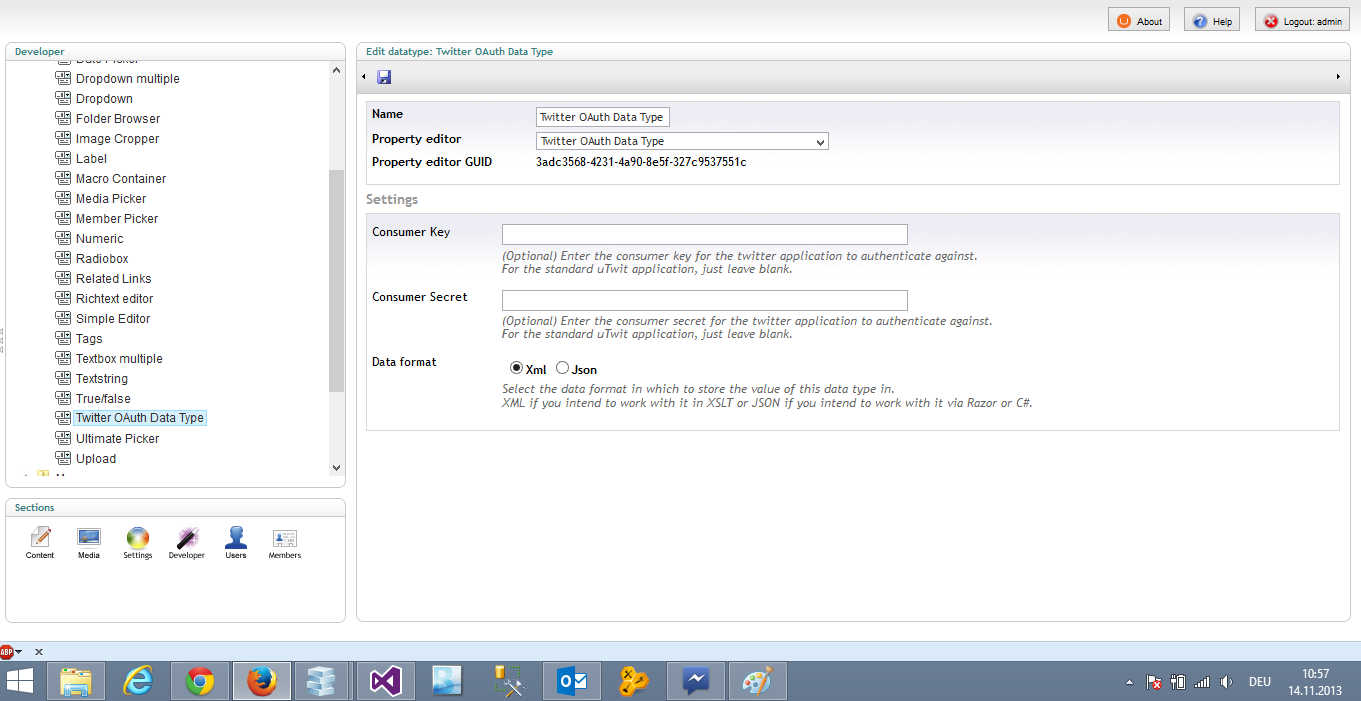
Task: Open Outlook from the taskbar
Action: (x=571, y=682)
